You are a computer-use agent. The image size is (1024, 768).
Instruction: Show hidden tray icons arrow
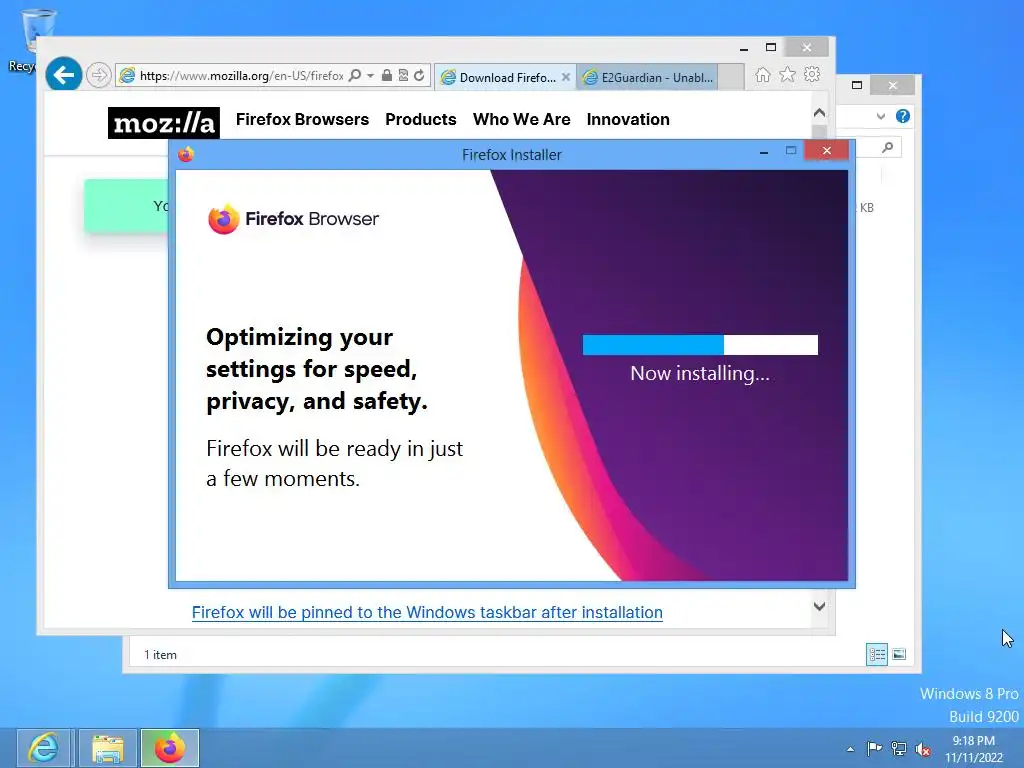850,749
